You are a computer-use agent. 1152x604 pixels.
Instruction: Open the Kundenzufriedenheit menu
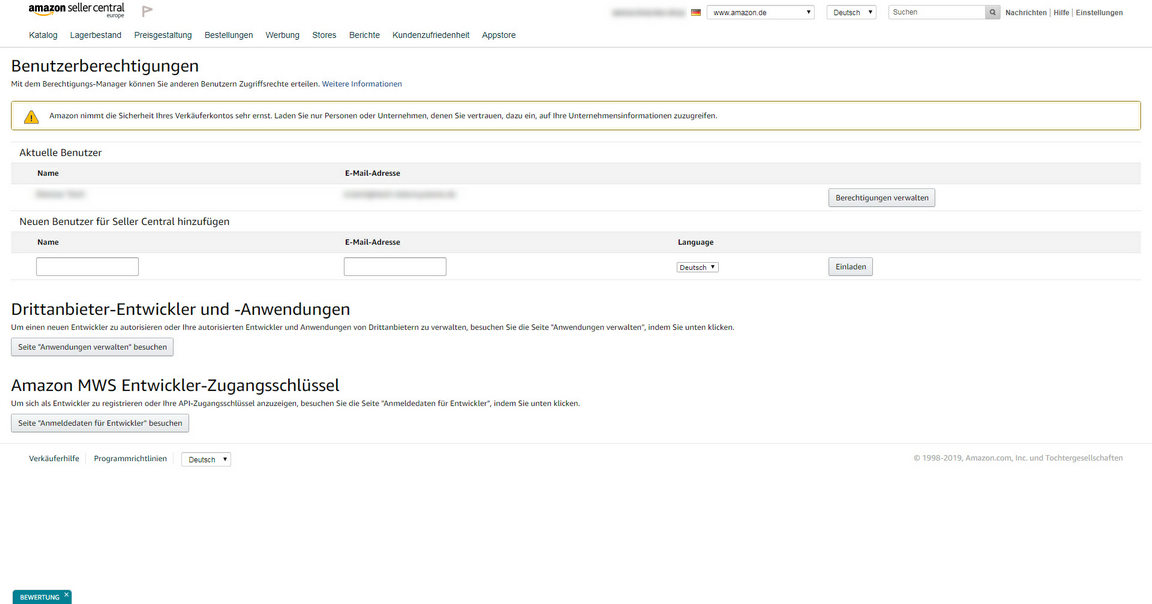click(x=431, y=35)
